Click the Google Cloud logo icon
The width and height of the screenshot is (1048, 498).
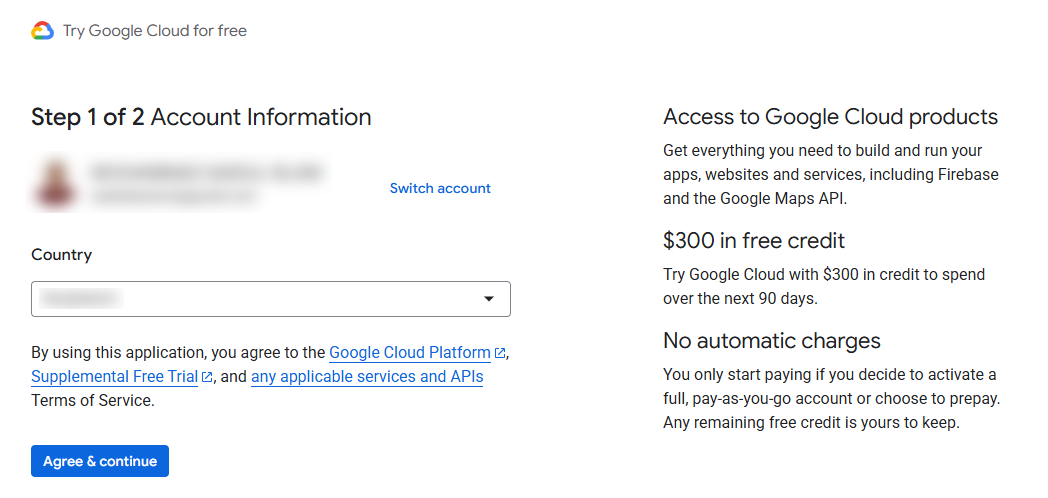coord(42,31)
